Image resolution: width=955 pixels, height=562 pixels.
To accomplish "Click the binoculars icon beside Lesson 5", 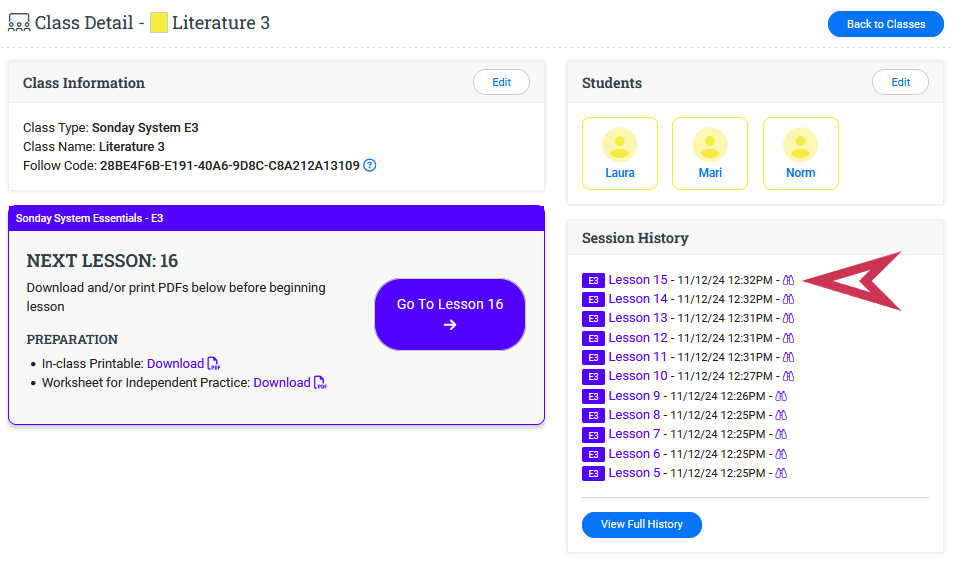I will coord(781,473).
